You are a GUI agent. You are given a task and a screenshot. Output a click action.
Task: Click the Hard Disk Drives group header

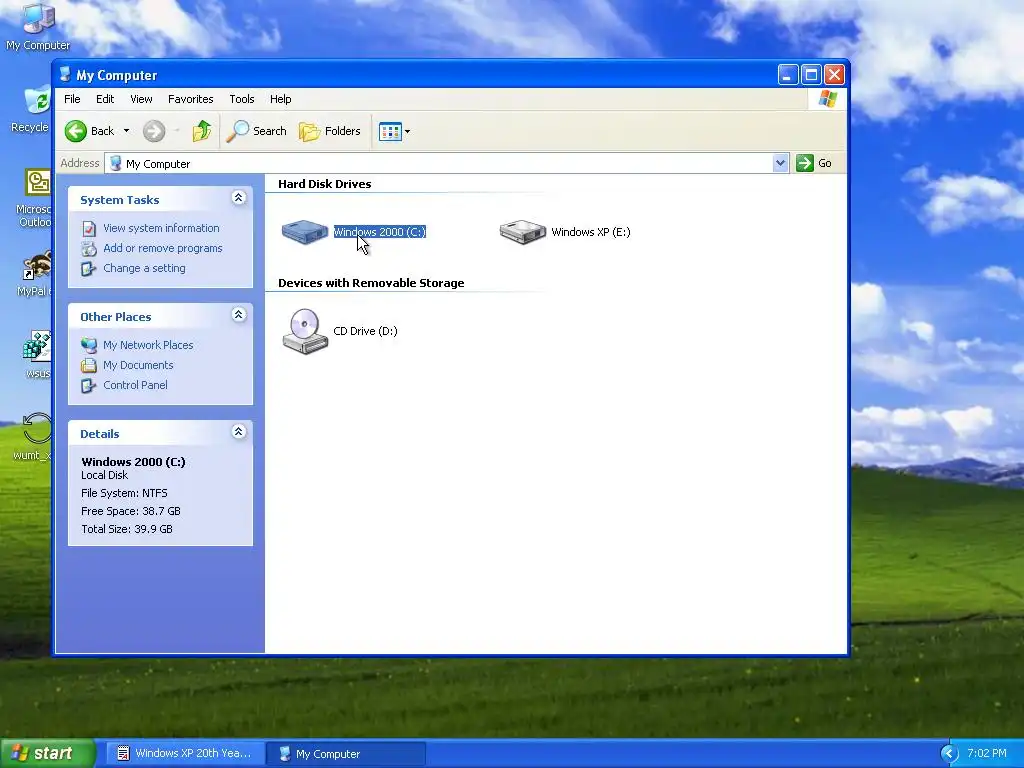point(325,184)
